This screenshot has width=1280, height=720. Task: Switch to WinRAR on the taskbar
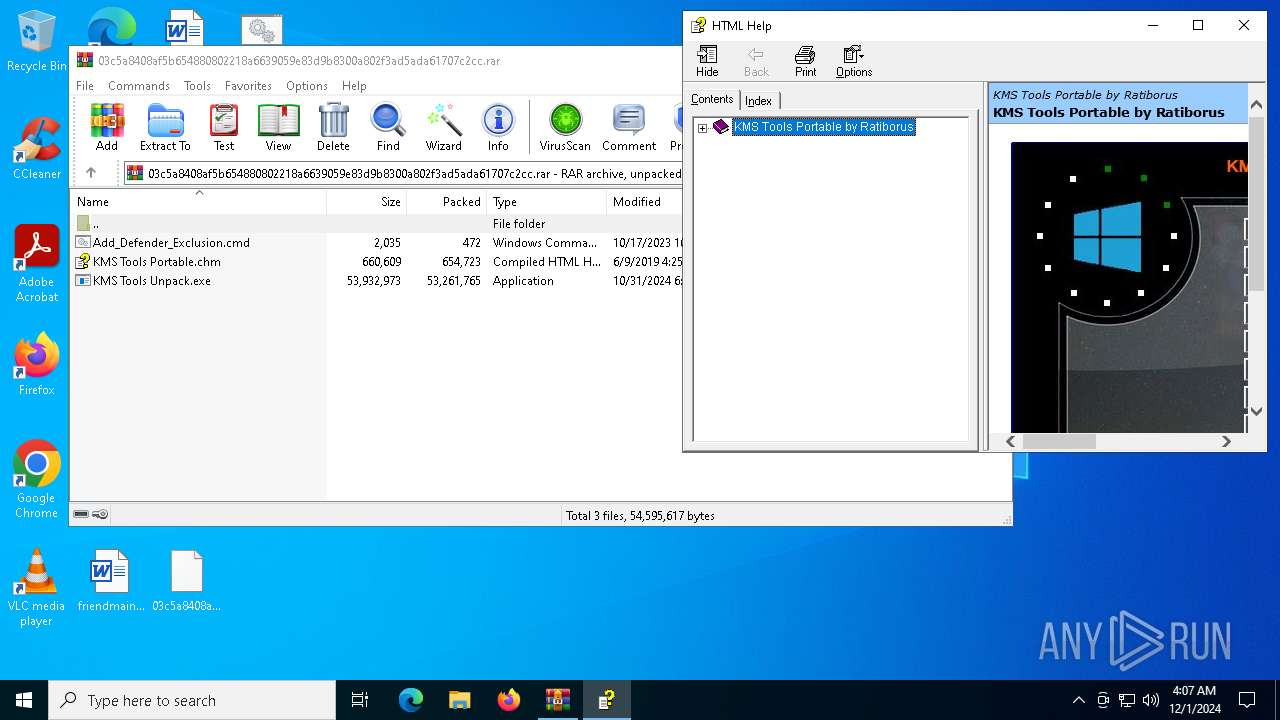[557, 700]
